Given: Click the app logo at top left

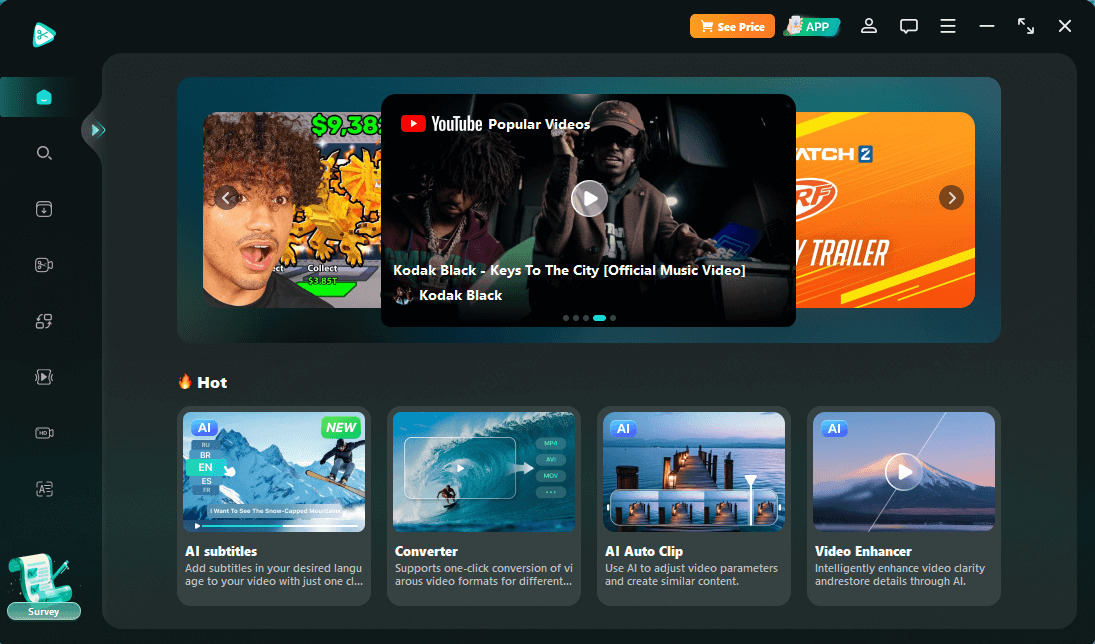Looking at the screenshot, I should 43,34.
